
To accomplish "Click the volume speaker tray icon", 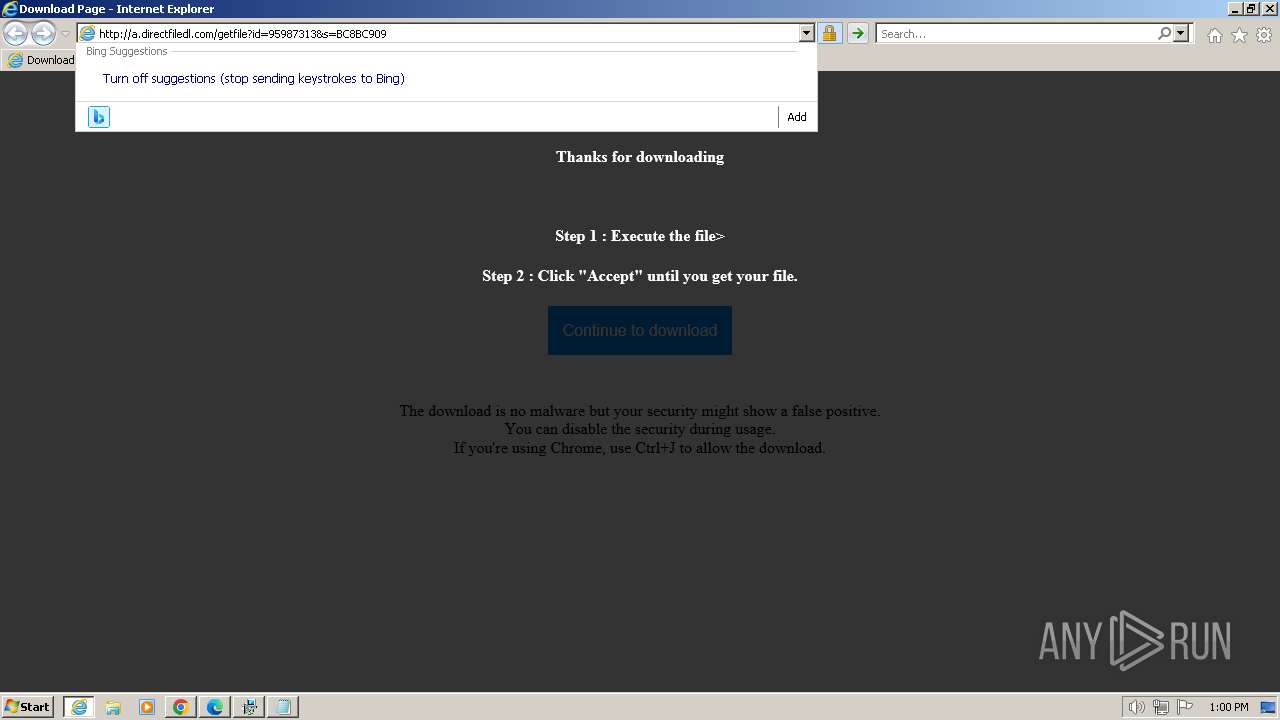I will pos(1136,707).
